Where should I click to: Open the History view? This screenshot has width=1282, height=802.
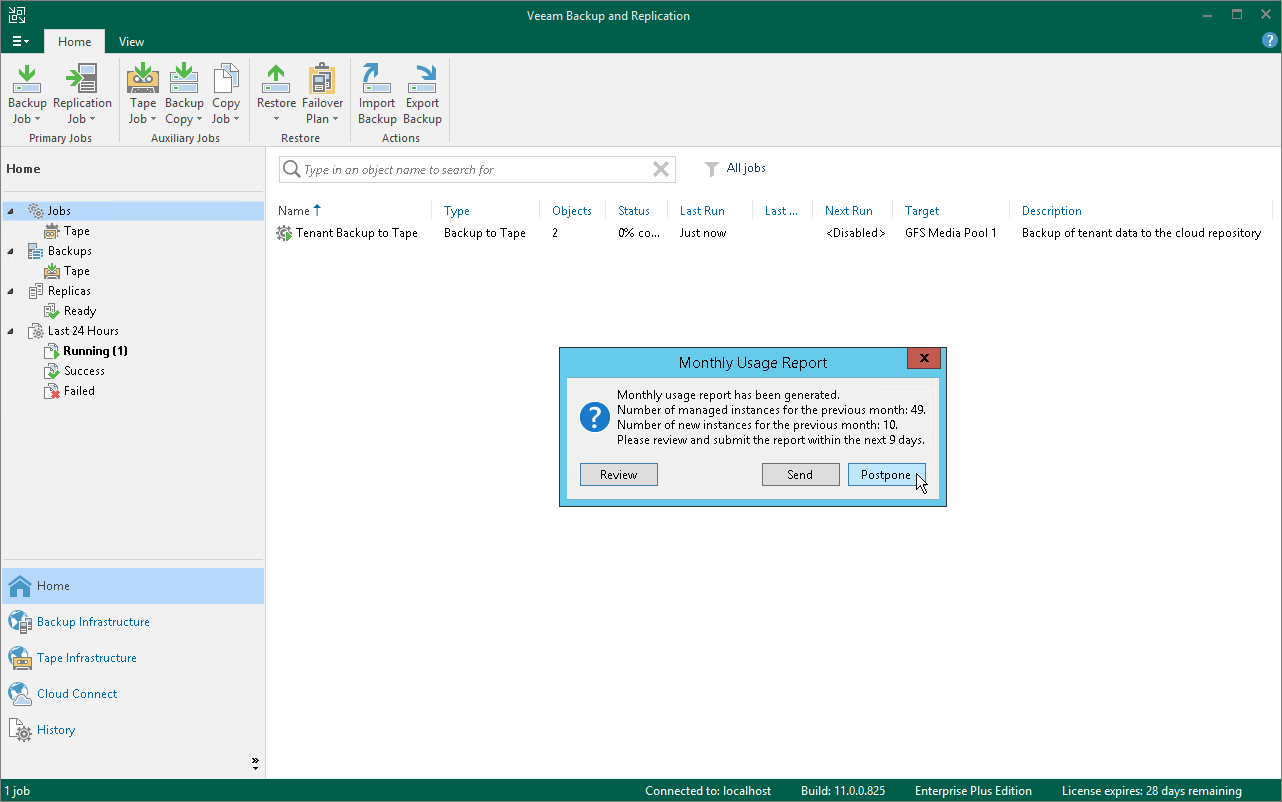coord(56,730)
